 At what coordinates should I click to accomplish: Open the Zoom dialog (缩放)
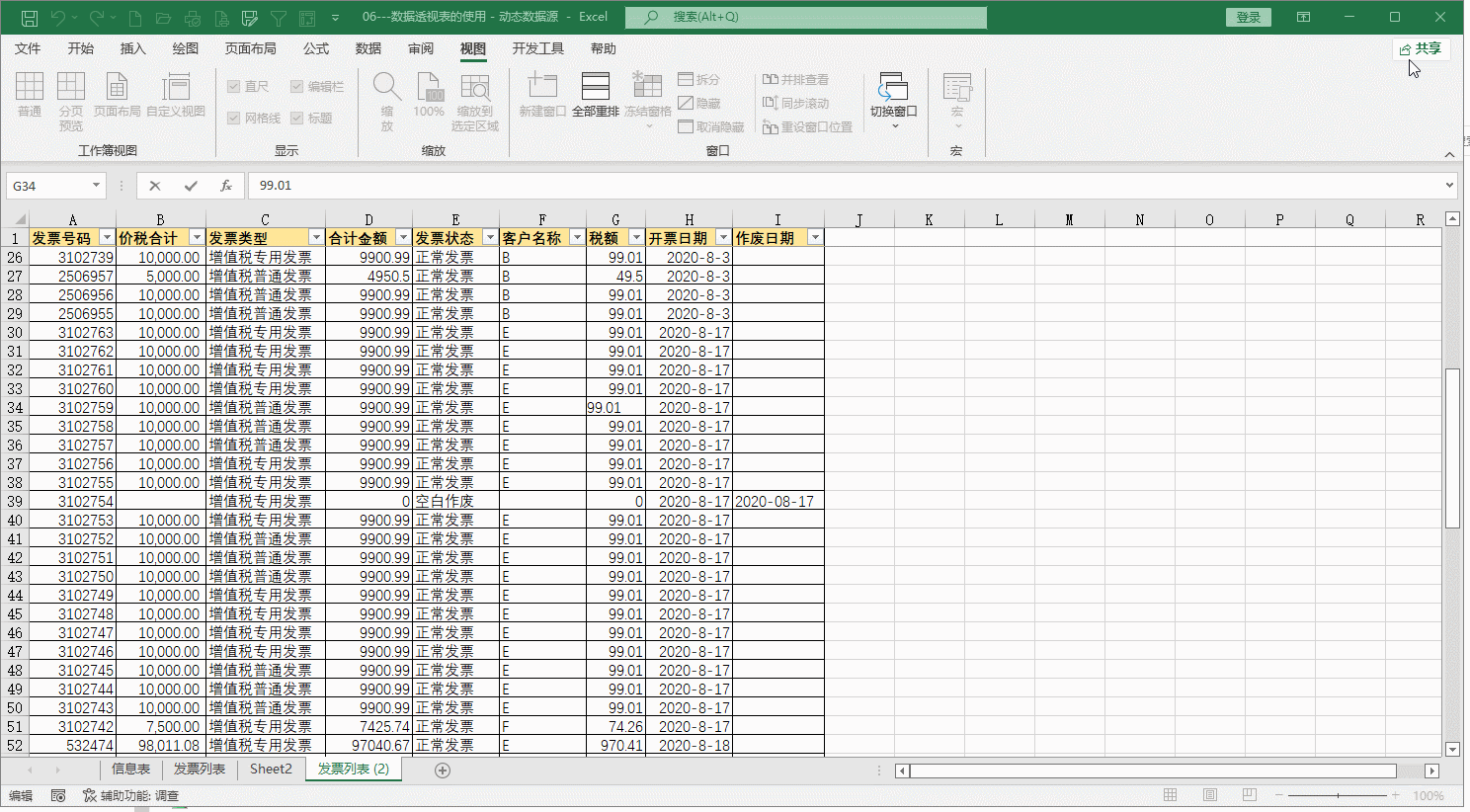point(387,102)
